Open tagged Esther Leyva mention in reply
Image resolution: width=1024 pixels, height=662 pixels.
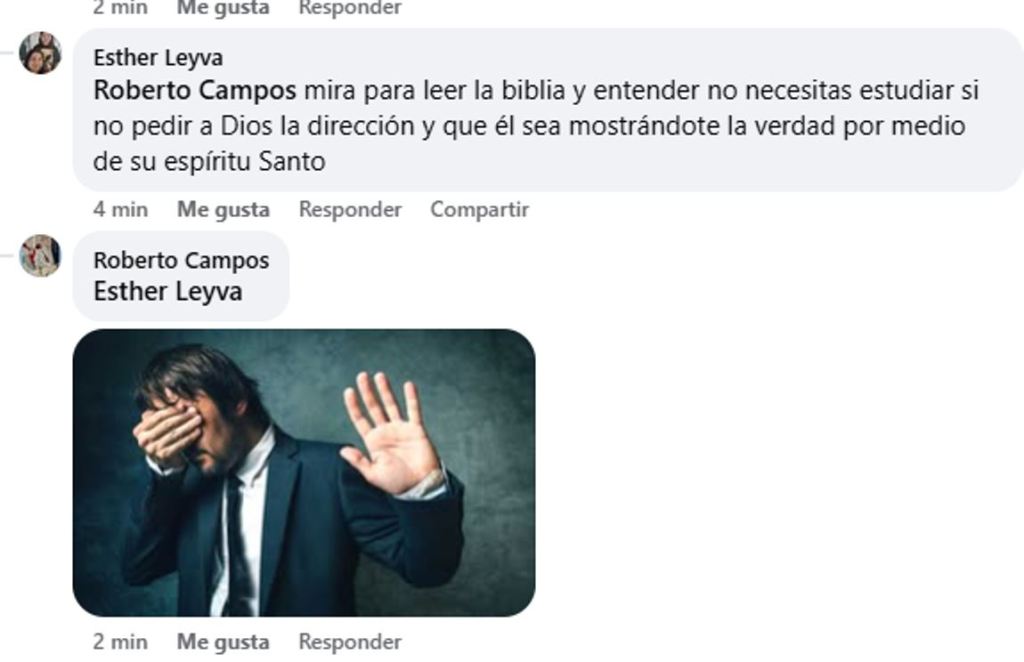point(168,291)
